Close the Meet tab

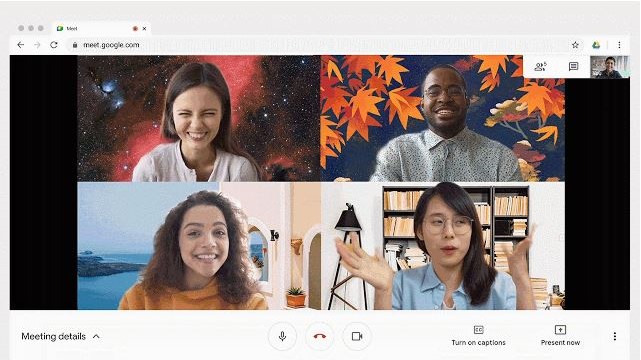tap(144, 29)
